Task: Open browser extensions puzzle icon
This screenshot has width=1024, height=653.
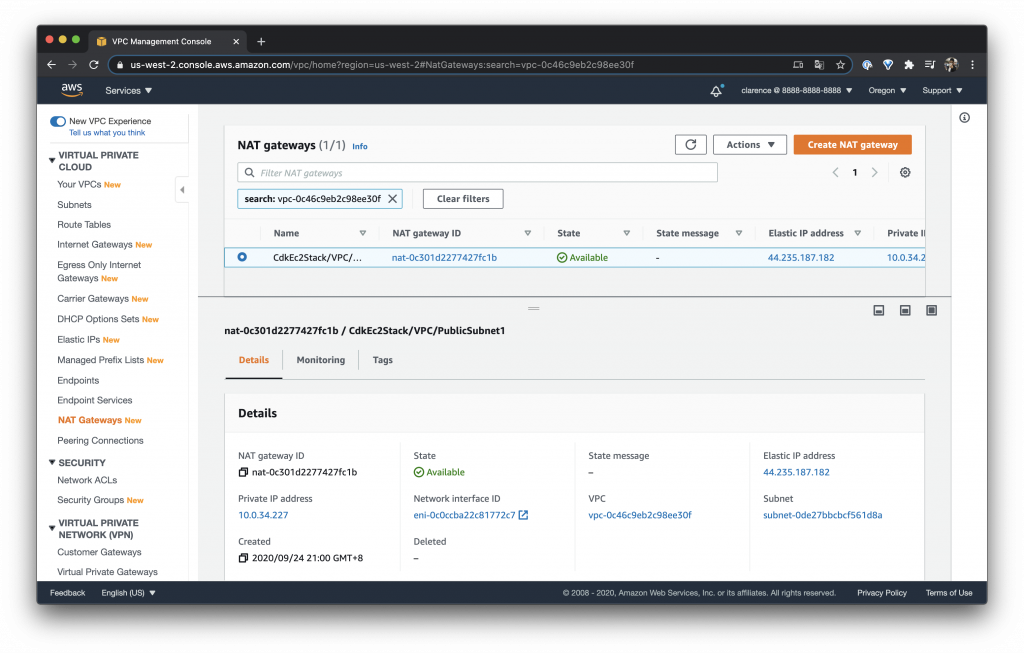Action: [908, 65]
